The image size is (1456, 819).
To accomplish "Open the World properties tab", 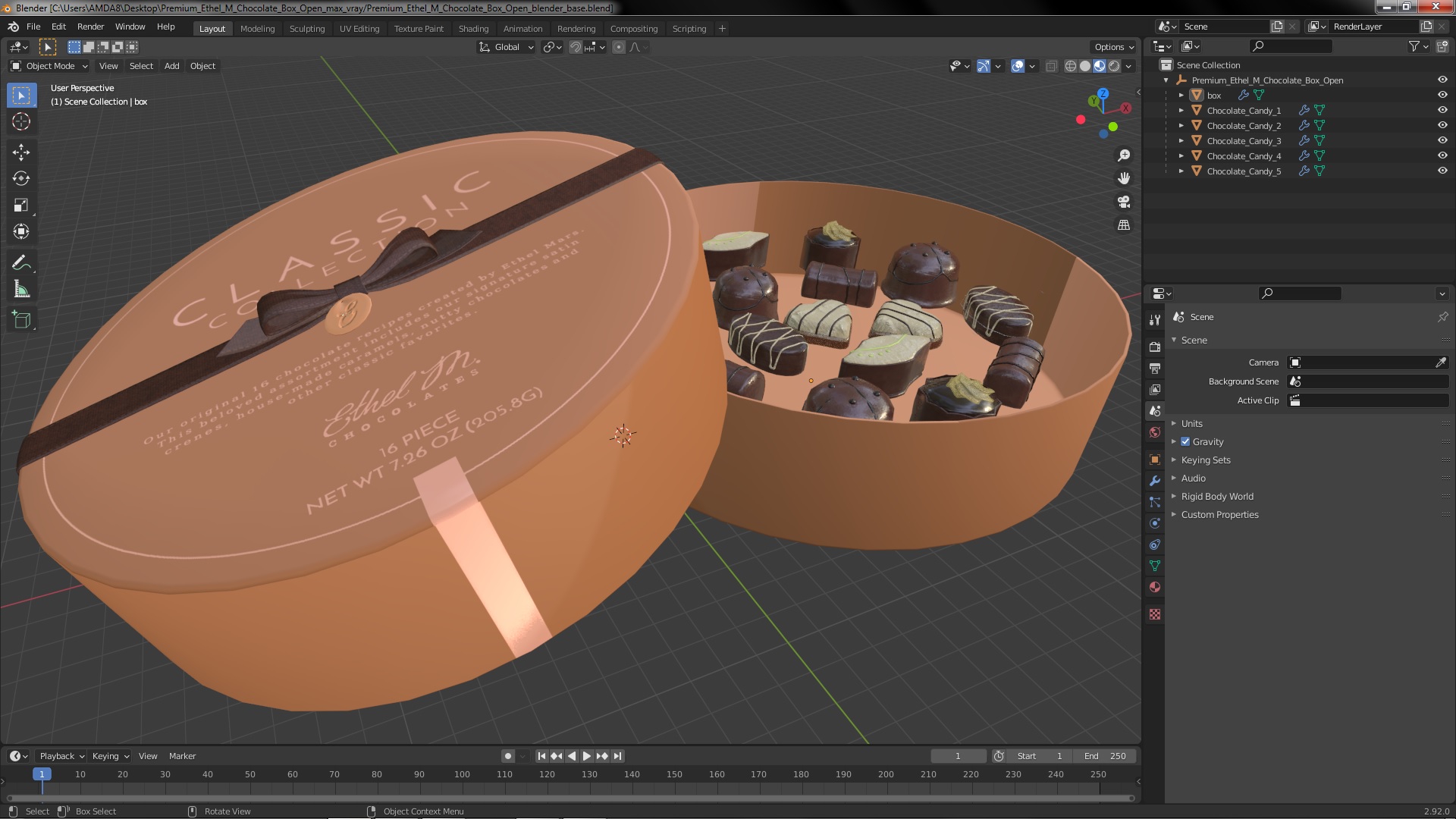I will coord(1155,432).
